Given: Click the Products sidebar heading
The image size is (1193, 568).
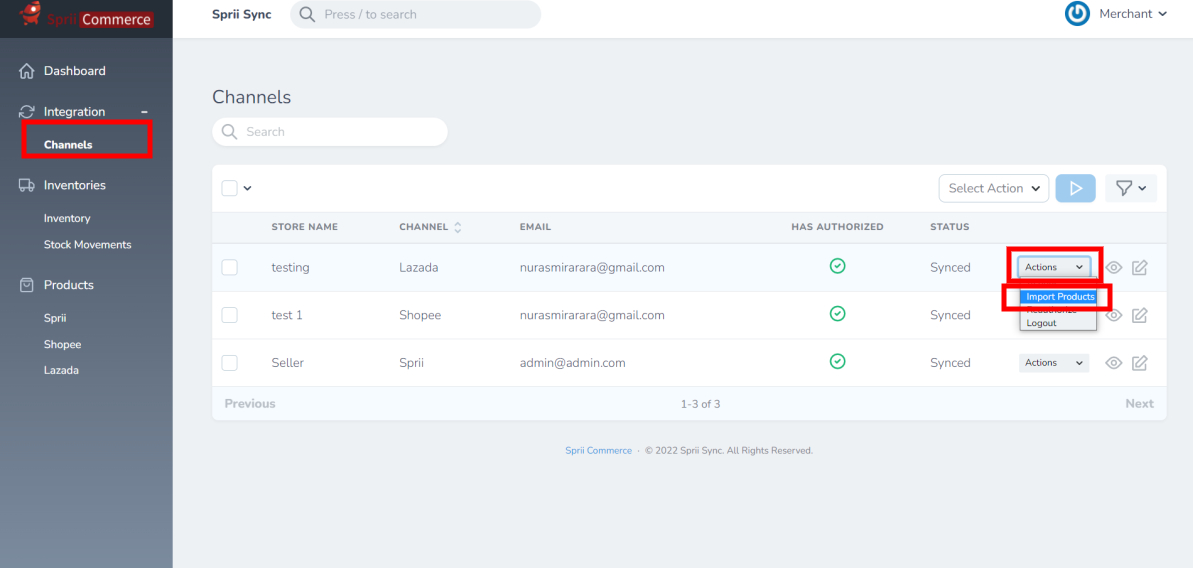Looking at the screenshot, I should 68,285.
